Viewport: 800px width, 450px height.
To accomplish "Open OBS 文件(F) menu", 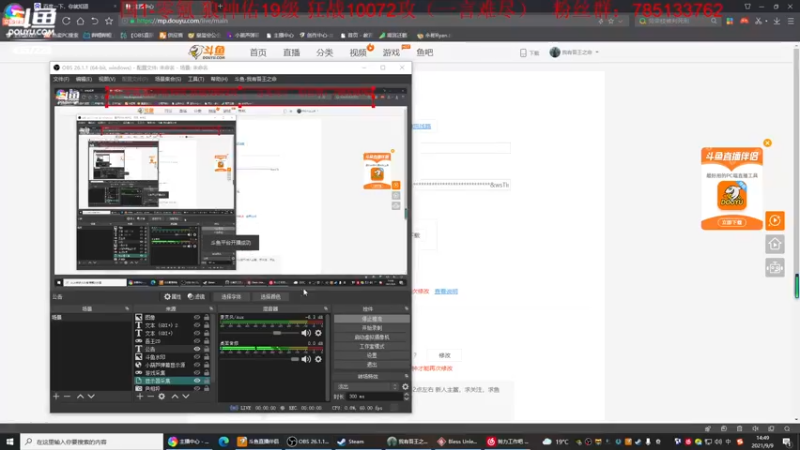I will tap(61, 79).
